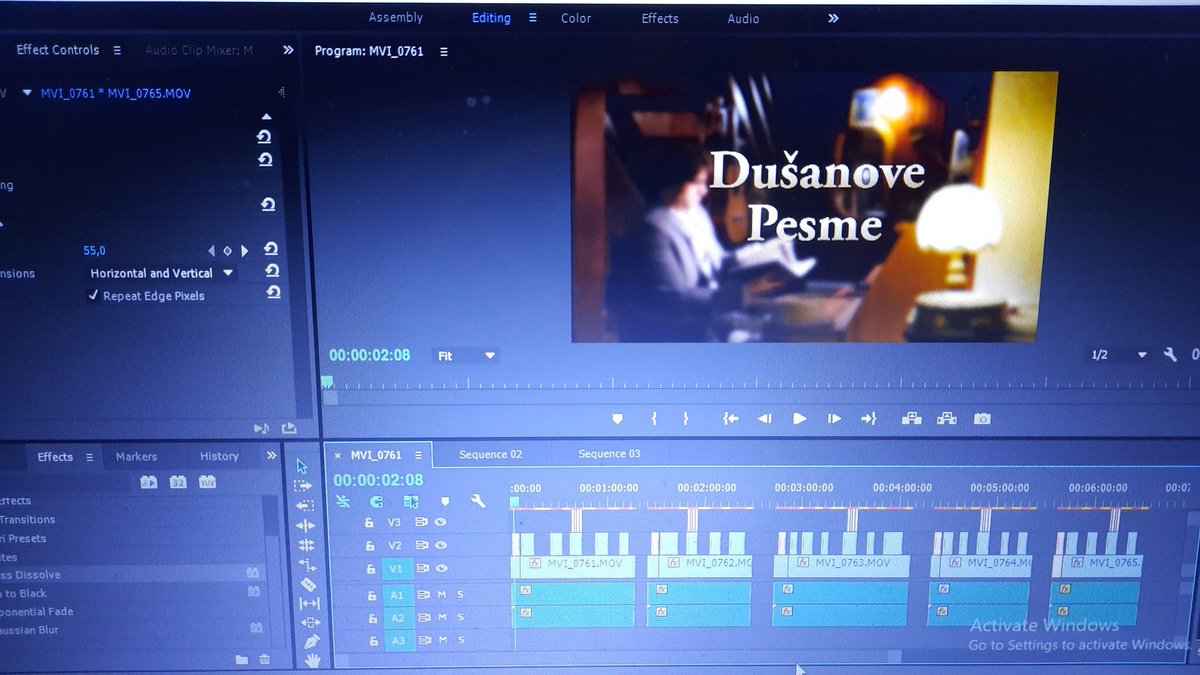Click Mark Out bracket button
This screenshot has height=675, width=1200.
(x=686, y=419)
